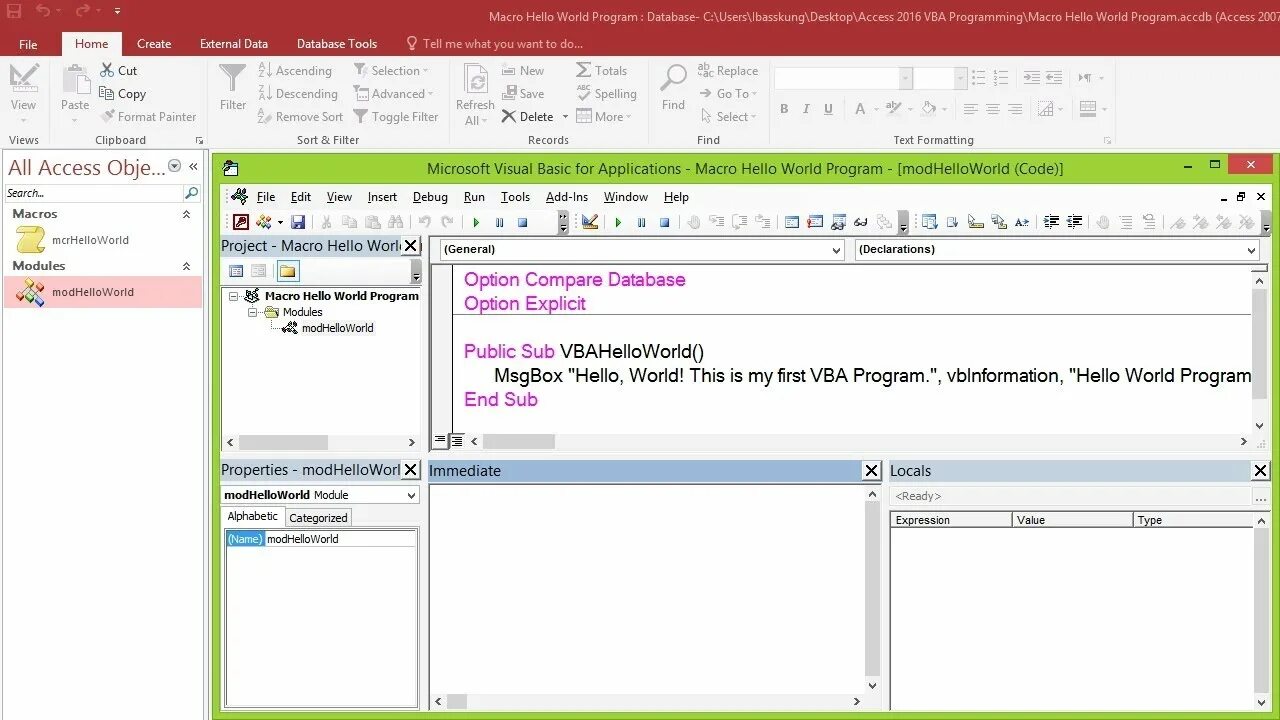
Task: Collapse the Macros group in navigation pane
Action: tap(186, 214)
